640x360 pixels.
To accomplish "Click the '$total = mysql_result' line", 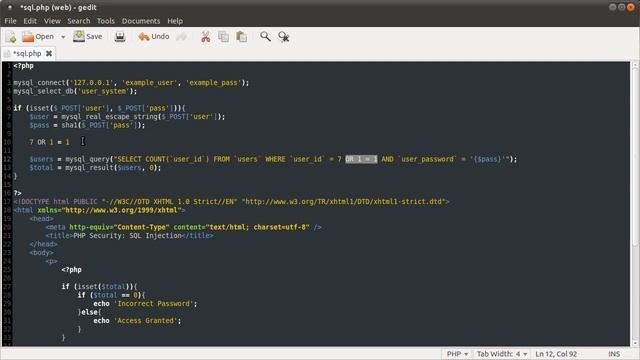I will click(x=95, y=168).
